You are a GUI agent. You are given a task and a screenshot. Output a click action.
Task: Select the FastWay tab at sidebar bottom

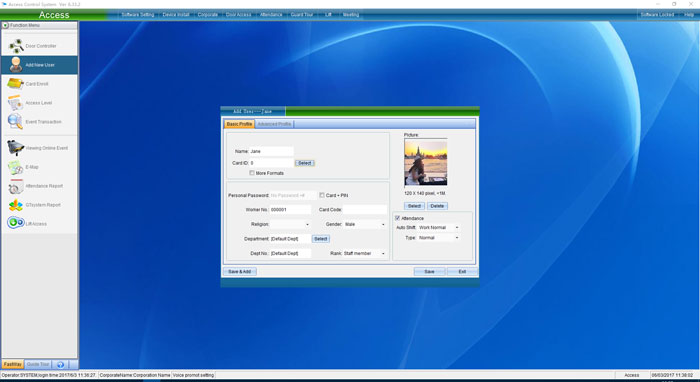click(12, 364)
